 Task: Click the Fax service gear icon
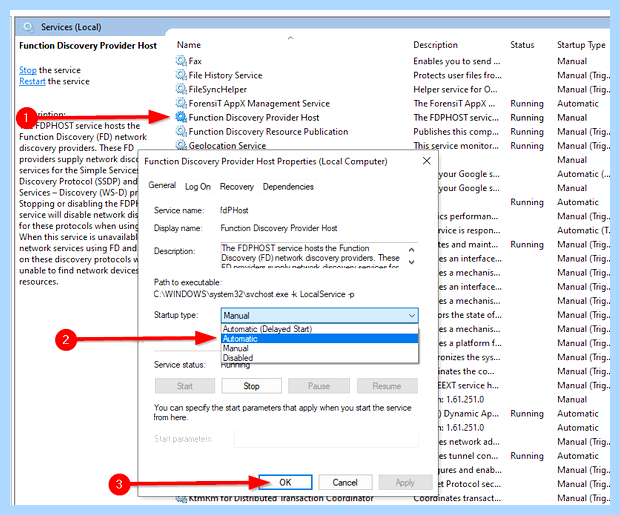[x=181, y=61]
